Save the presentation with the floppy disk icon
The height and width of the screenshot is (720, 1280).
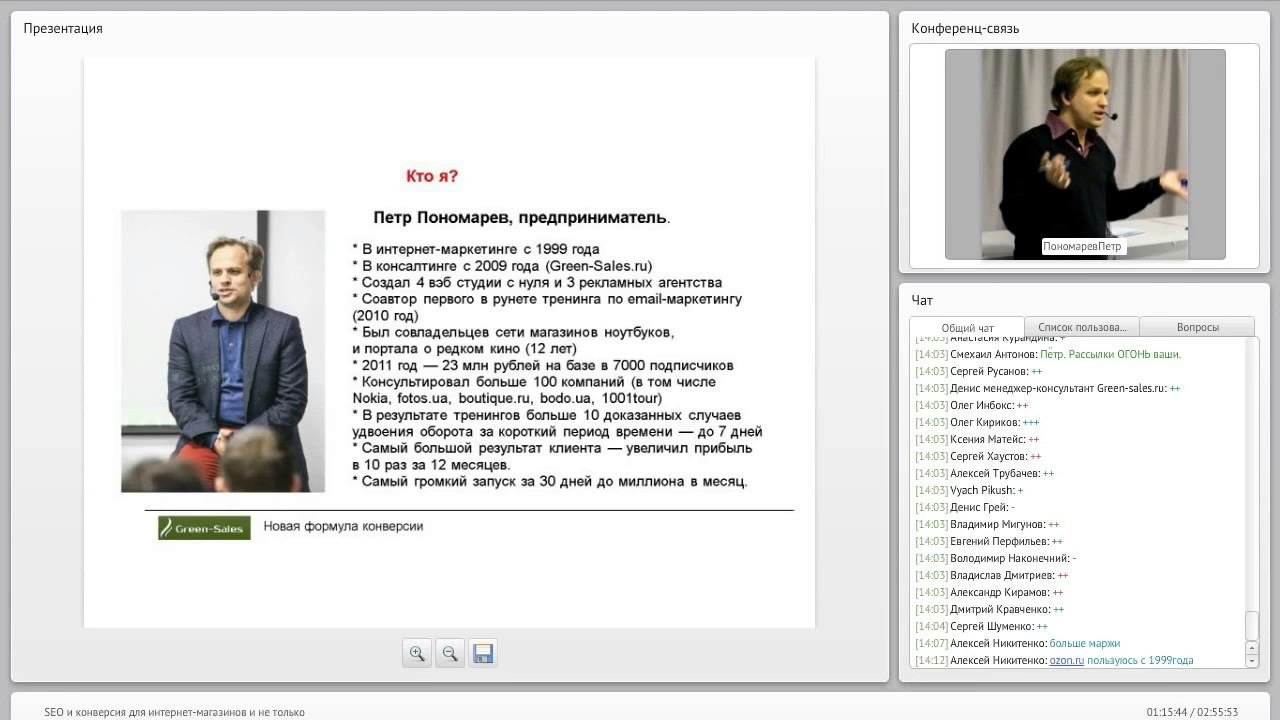pyautogui.click(x=483, y=654)
